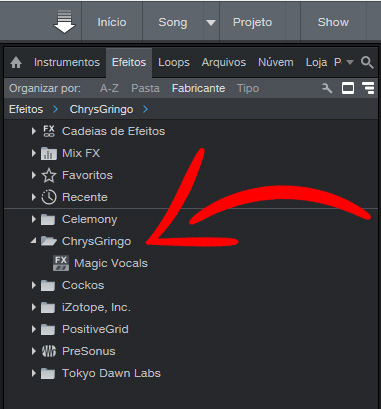Click the Início button
Screen dimensions: 381x409
pos(112,22)
